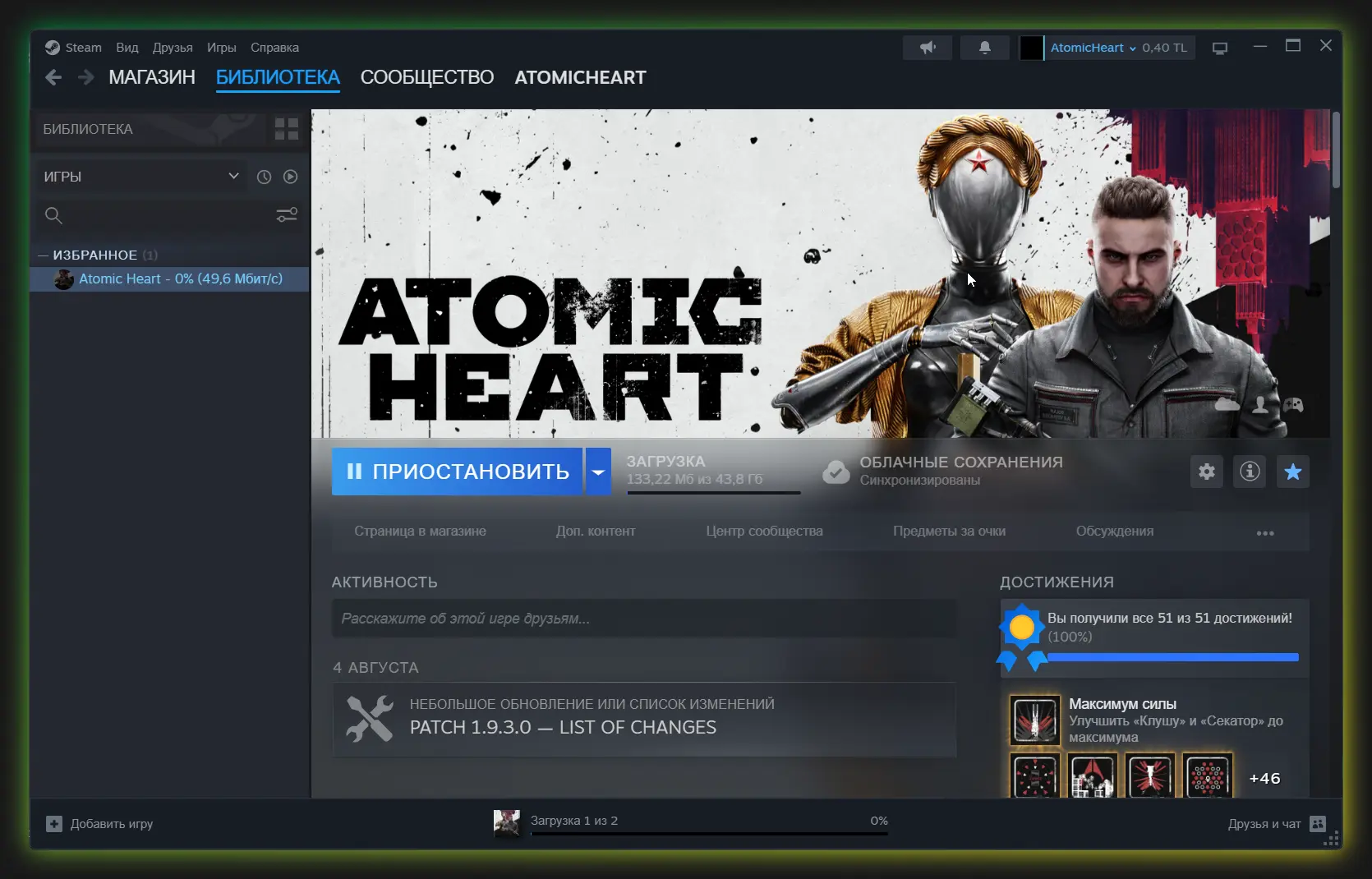Toggle favorite star for Atomic Heart
This screenshot has width=1372, height=879.
click(1292, 472)
